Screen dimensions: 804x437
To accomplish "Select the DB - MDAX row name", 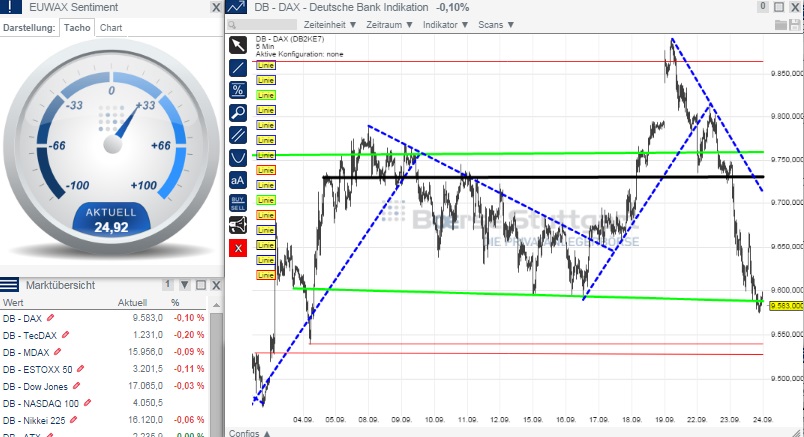I will (26, 352).
